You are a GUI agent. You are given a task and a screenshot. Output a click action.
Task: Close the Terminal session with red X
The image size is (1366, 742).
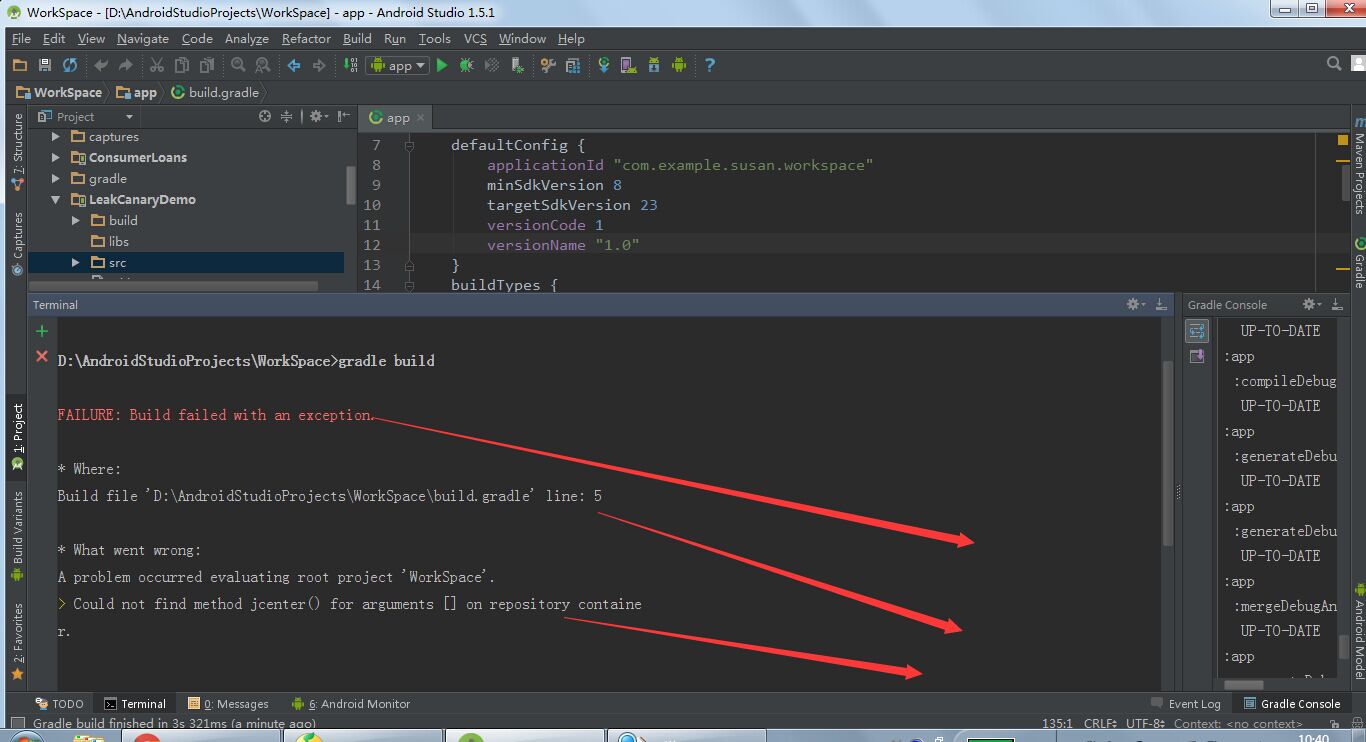[x=42, y=356]
